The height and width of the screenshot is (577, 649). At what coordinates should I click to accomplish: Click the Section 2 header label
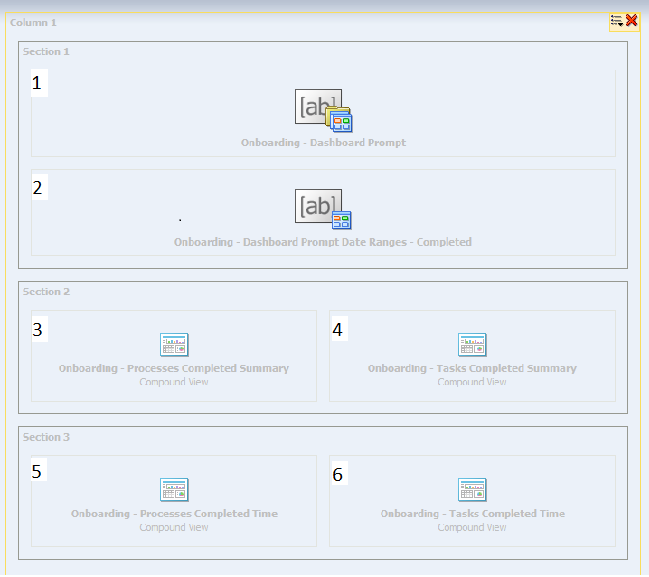click(x=46, y=292)
